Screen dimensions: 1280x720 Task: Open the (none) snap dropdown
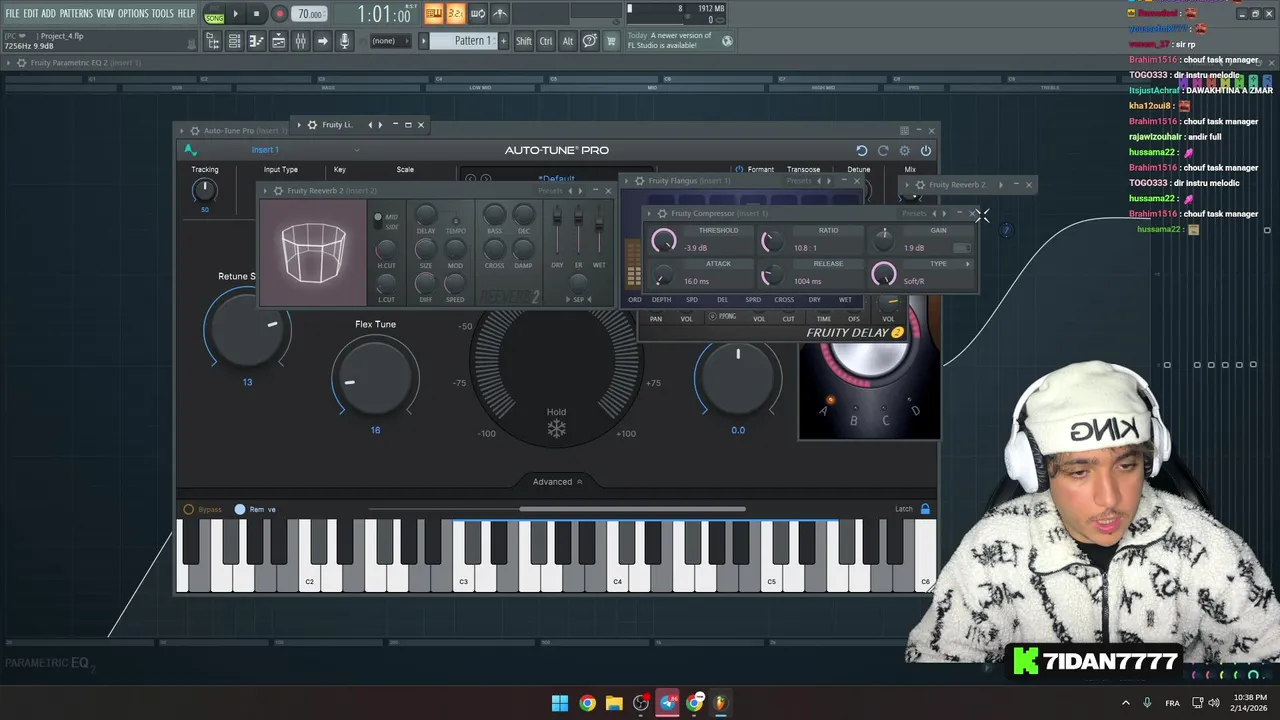click(x=390, y=41)
